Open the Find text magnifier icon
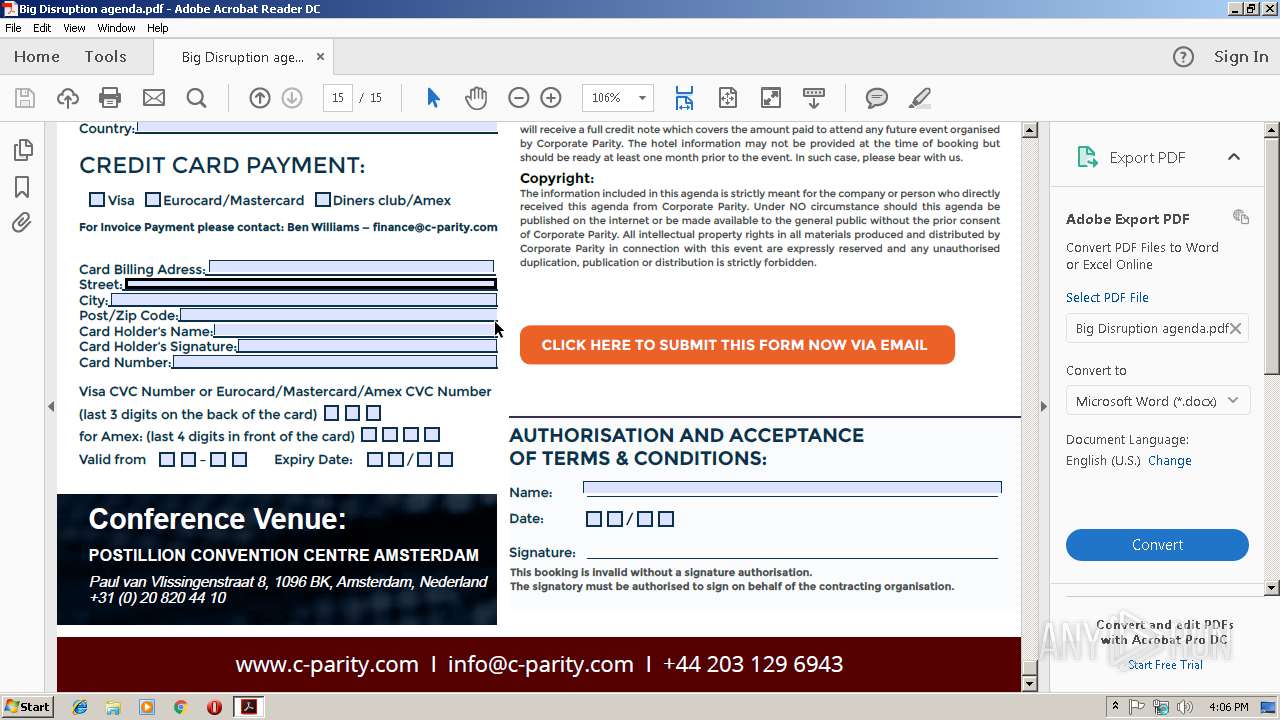 click(196, 98)
